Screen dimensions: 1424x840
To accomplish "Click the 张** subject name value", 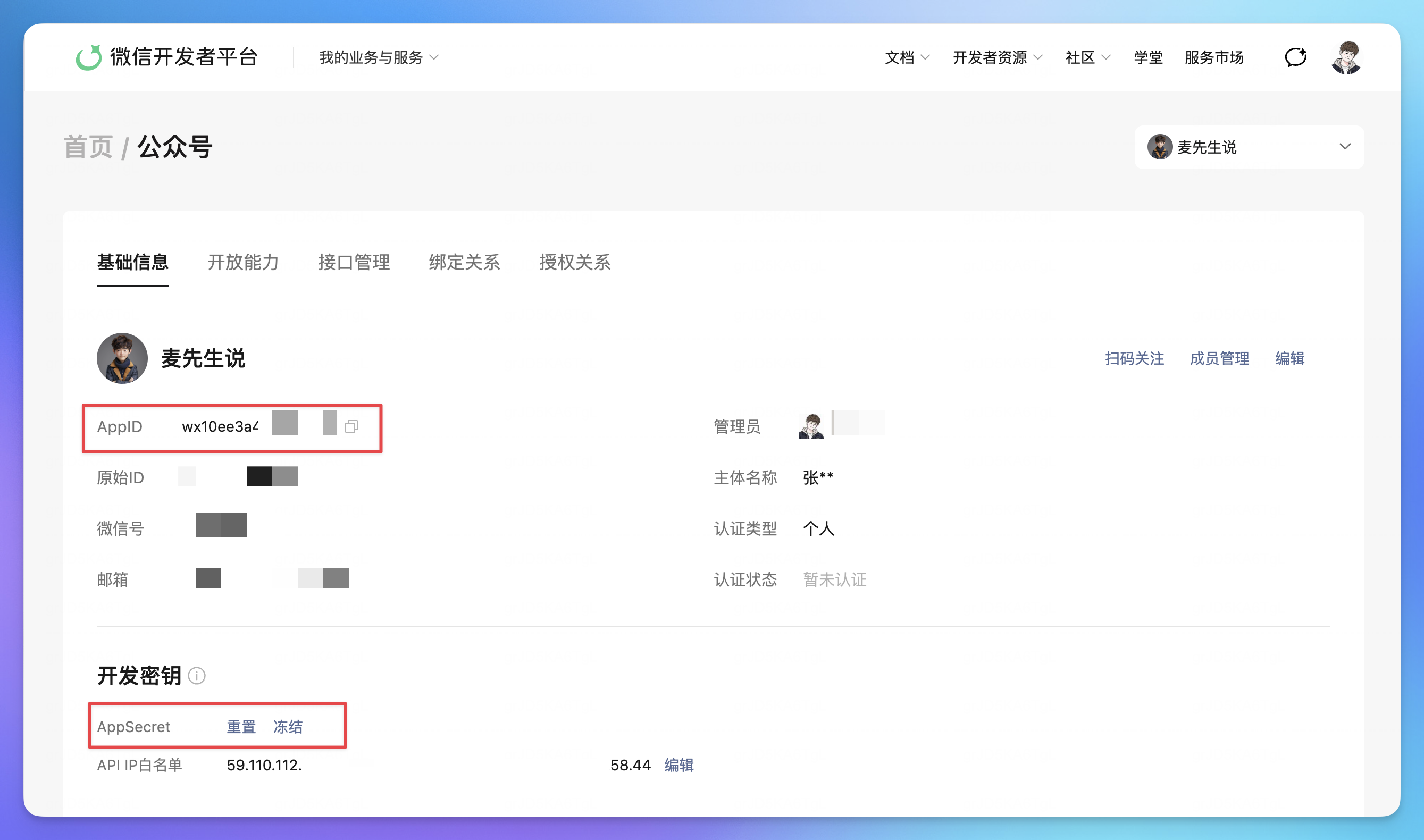I will click(x=818, y=478).
